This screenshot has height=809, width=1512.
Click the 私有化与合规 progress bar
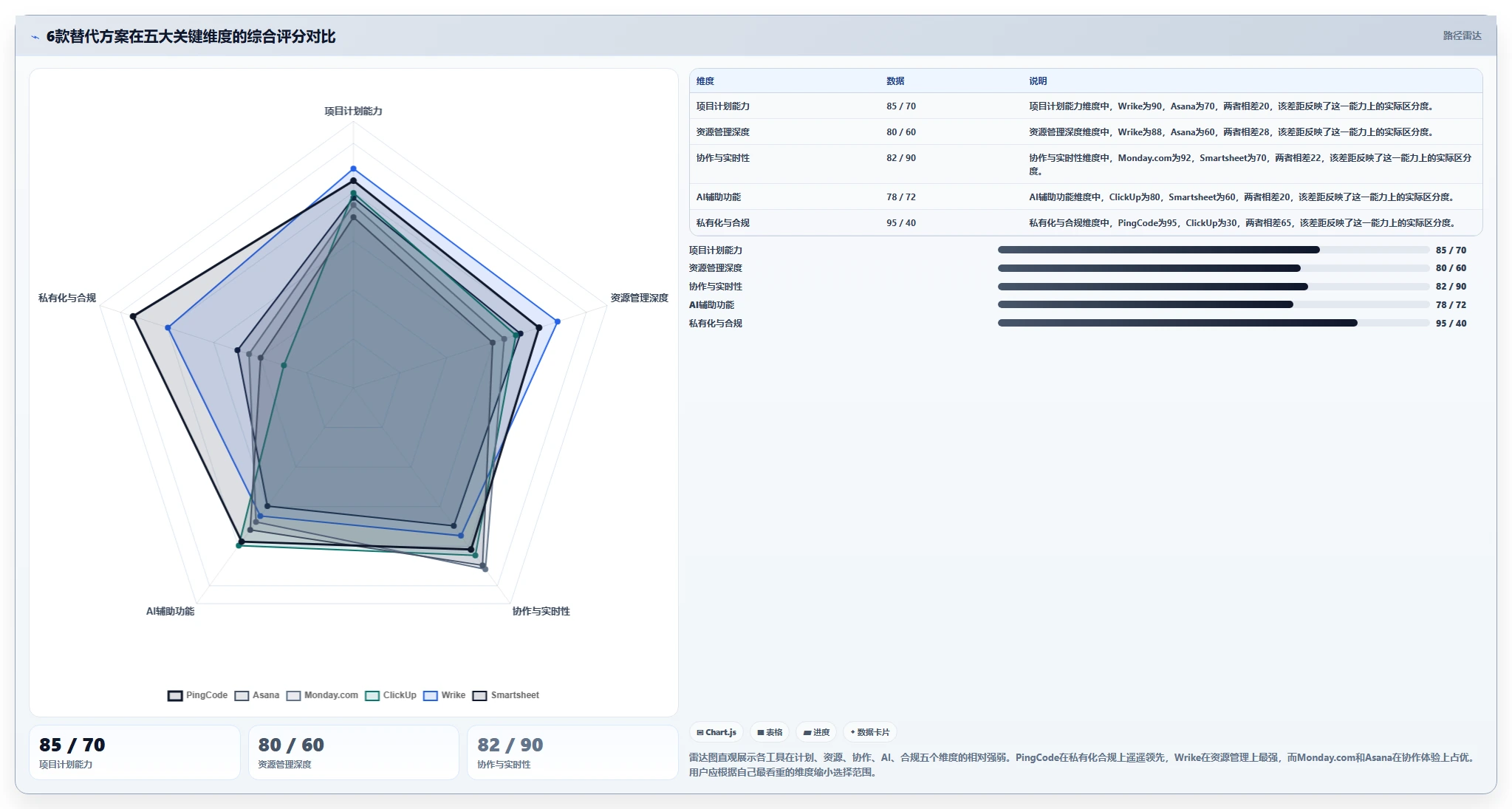pyautogui.click(x=1213, y=323)
